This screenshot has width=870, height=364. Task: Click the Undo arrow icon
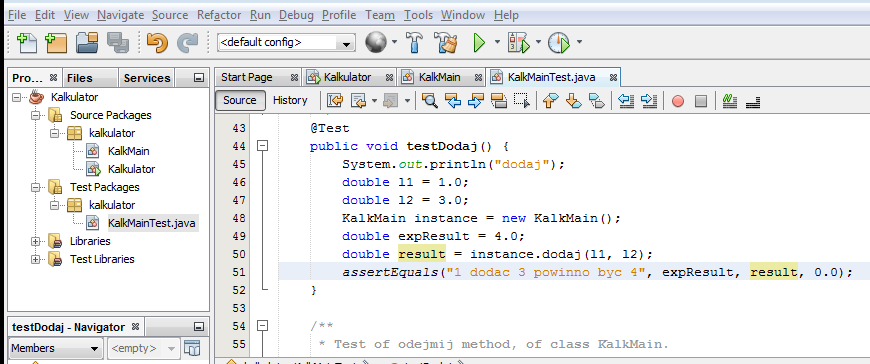click(157, 42)
